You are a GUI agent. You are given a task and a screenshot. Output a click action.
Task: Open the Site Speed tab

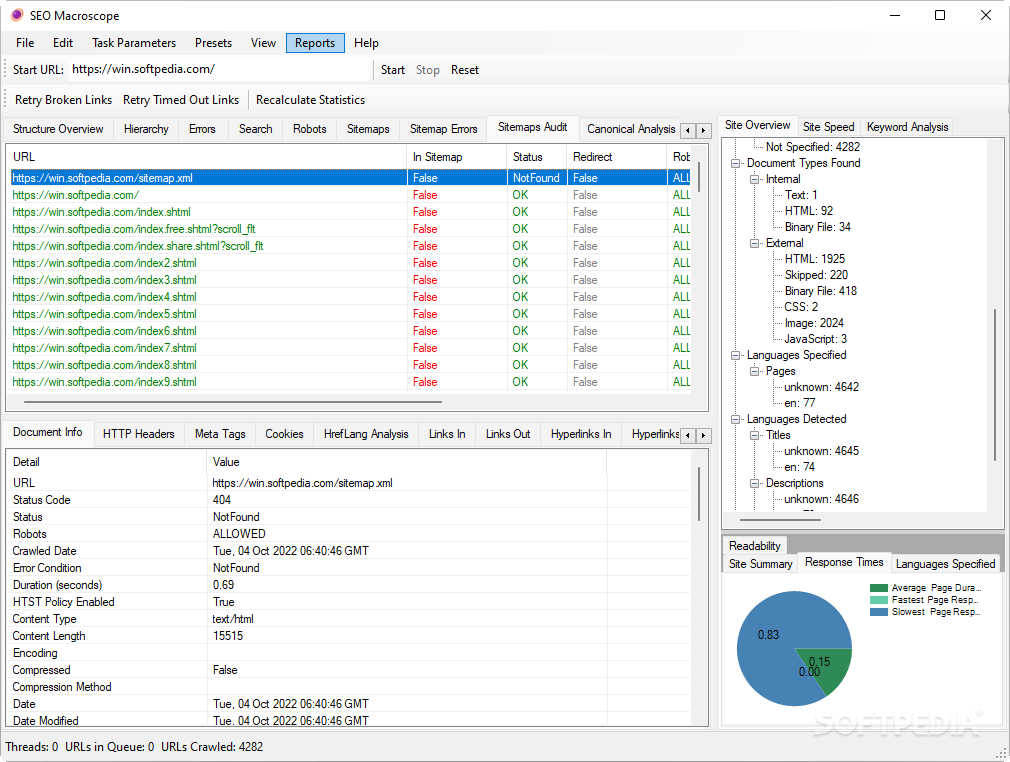click(828, 127)
